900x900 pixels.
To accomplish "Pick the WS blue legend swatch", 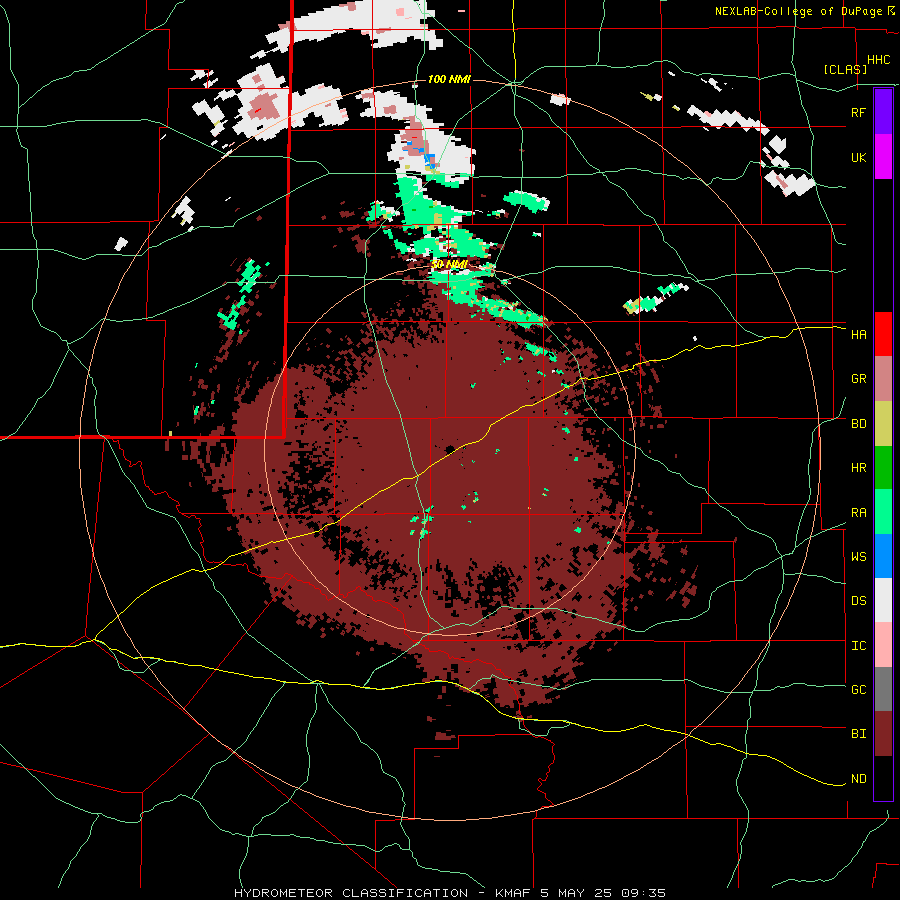I will [883, 556].
